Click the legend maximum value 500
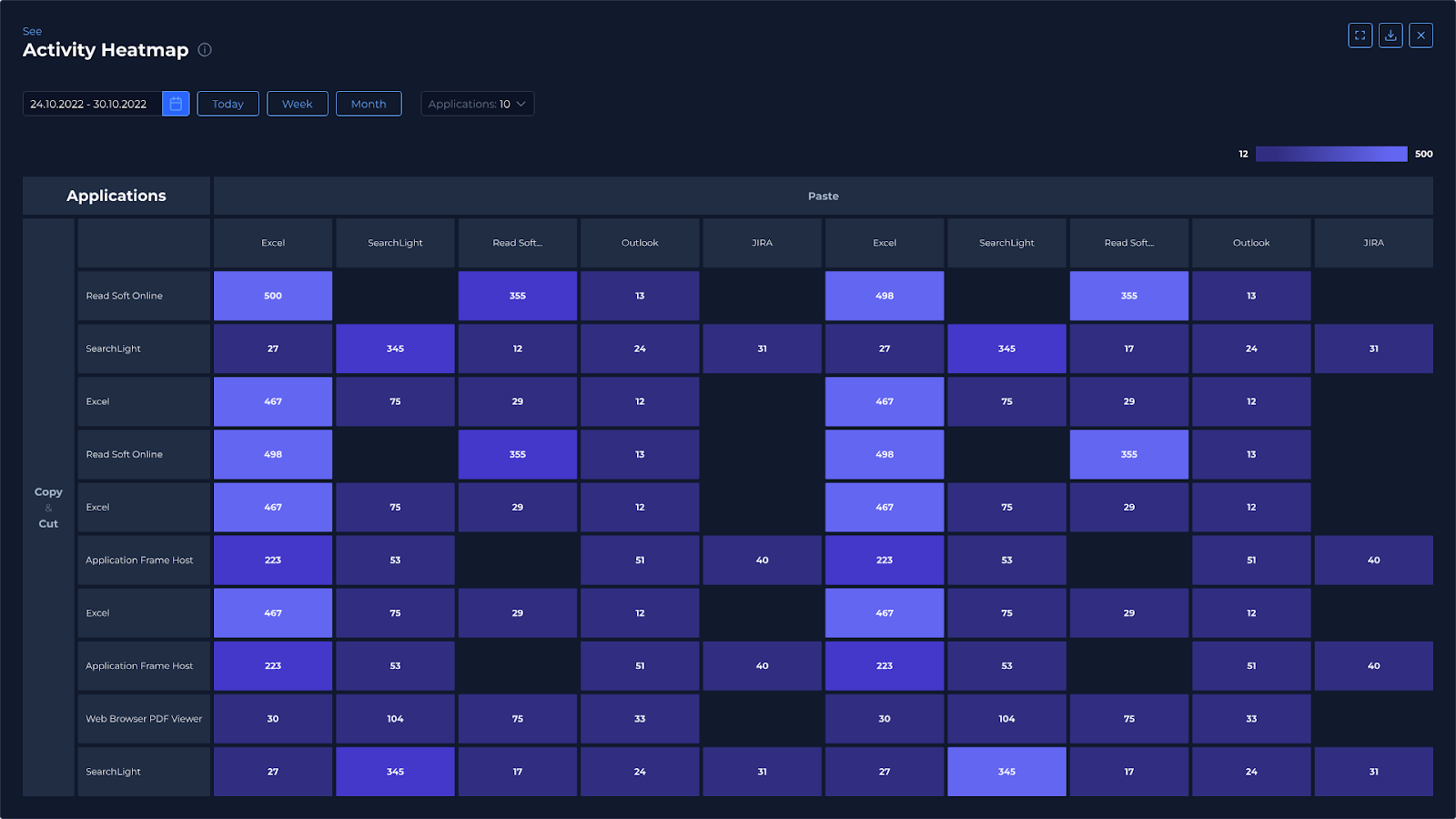This screenshot has width=1456, height=819. pos(1424,154)
